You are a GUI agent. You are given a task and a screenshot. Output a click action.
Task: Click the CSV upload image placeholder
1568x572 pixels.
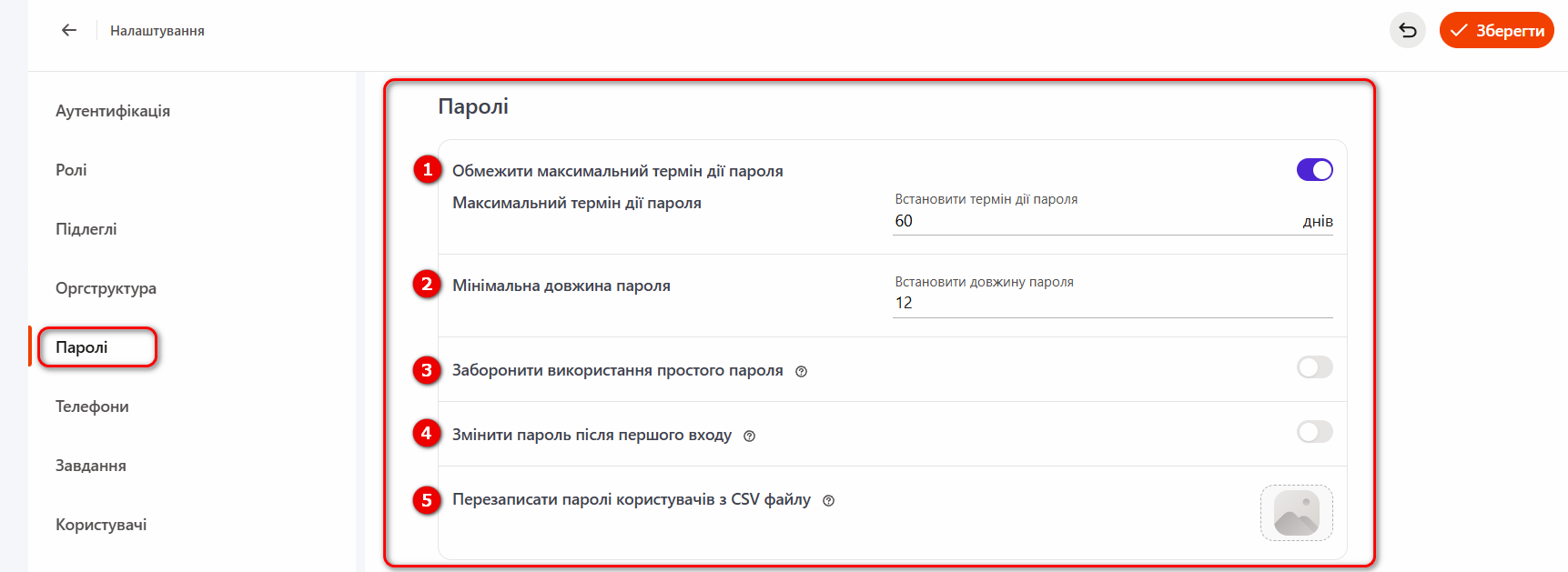[1296, 513]
